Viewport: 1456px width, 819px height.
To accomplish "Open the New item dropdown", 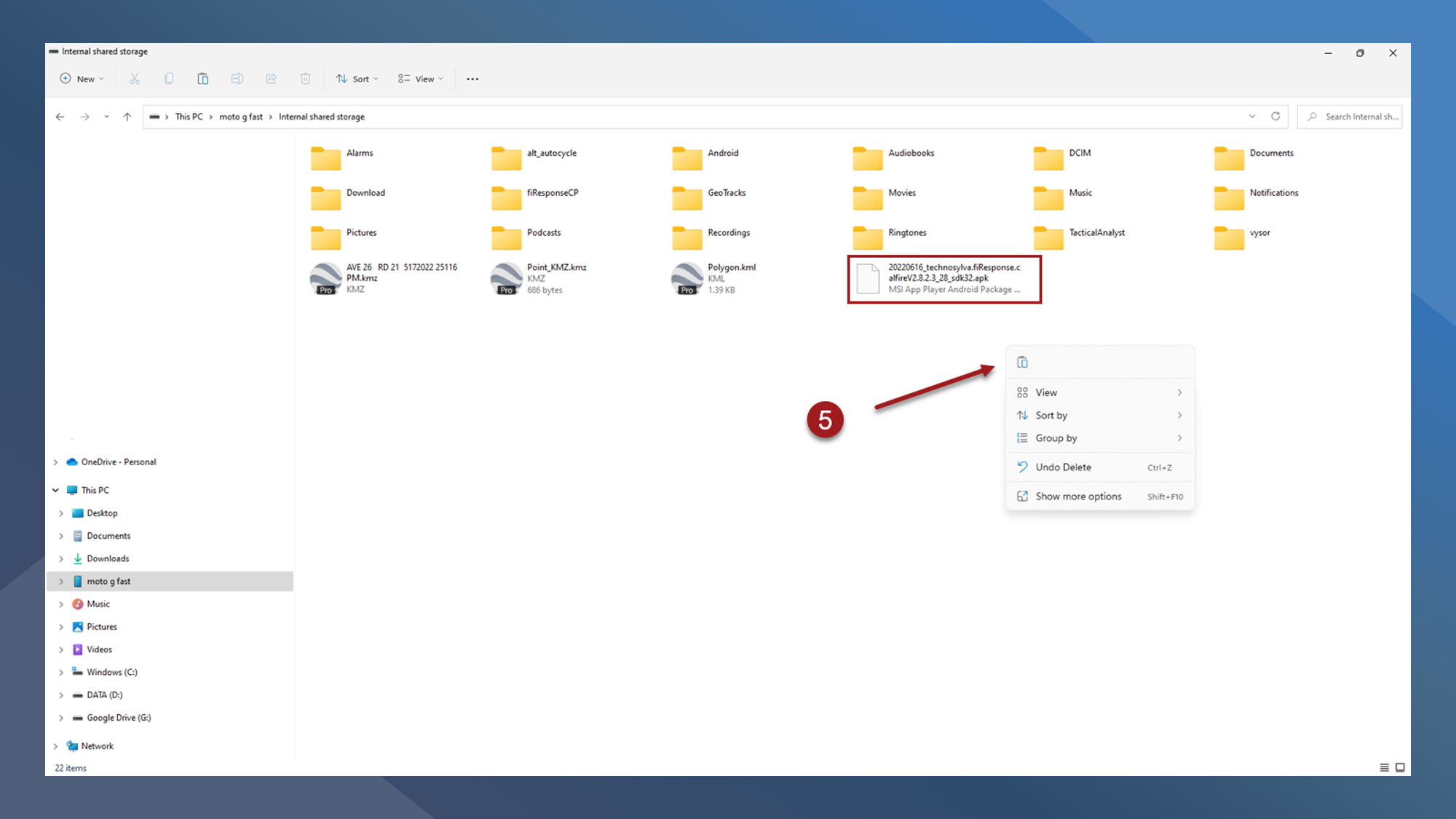I will pos(82,79).
